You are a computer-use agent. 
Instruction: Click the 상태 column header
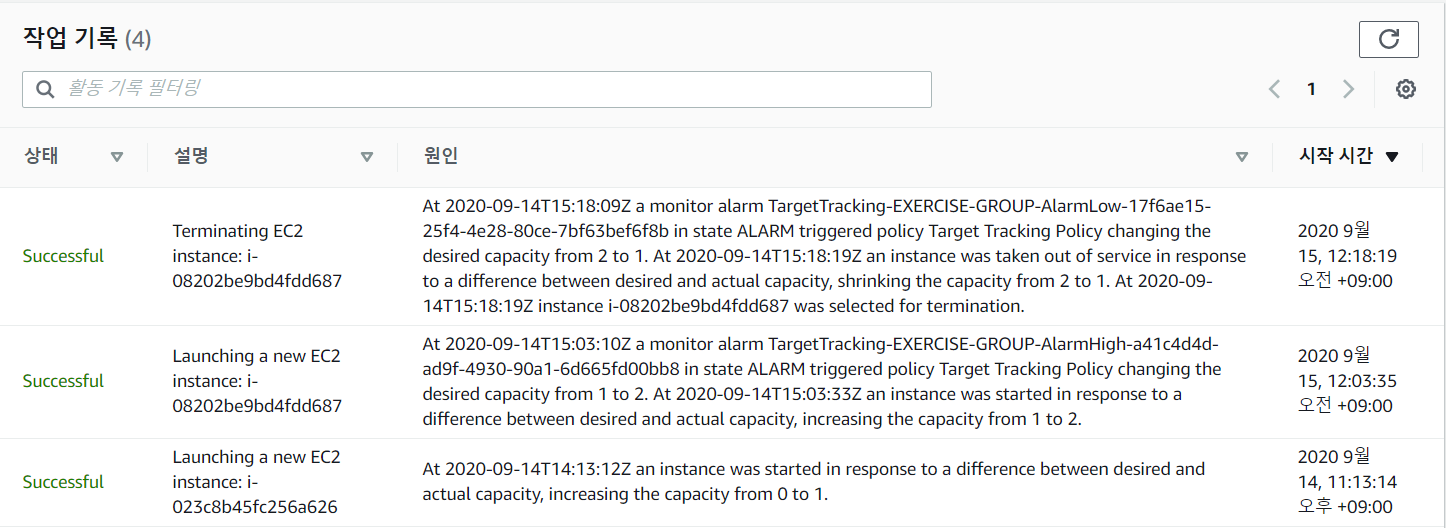tap(42, 156)
